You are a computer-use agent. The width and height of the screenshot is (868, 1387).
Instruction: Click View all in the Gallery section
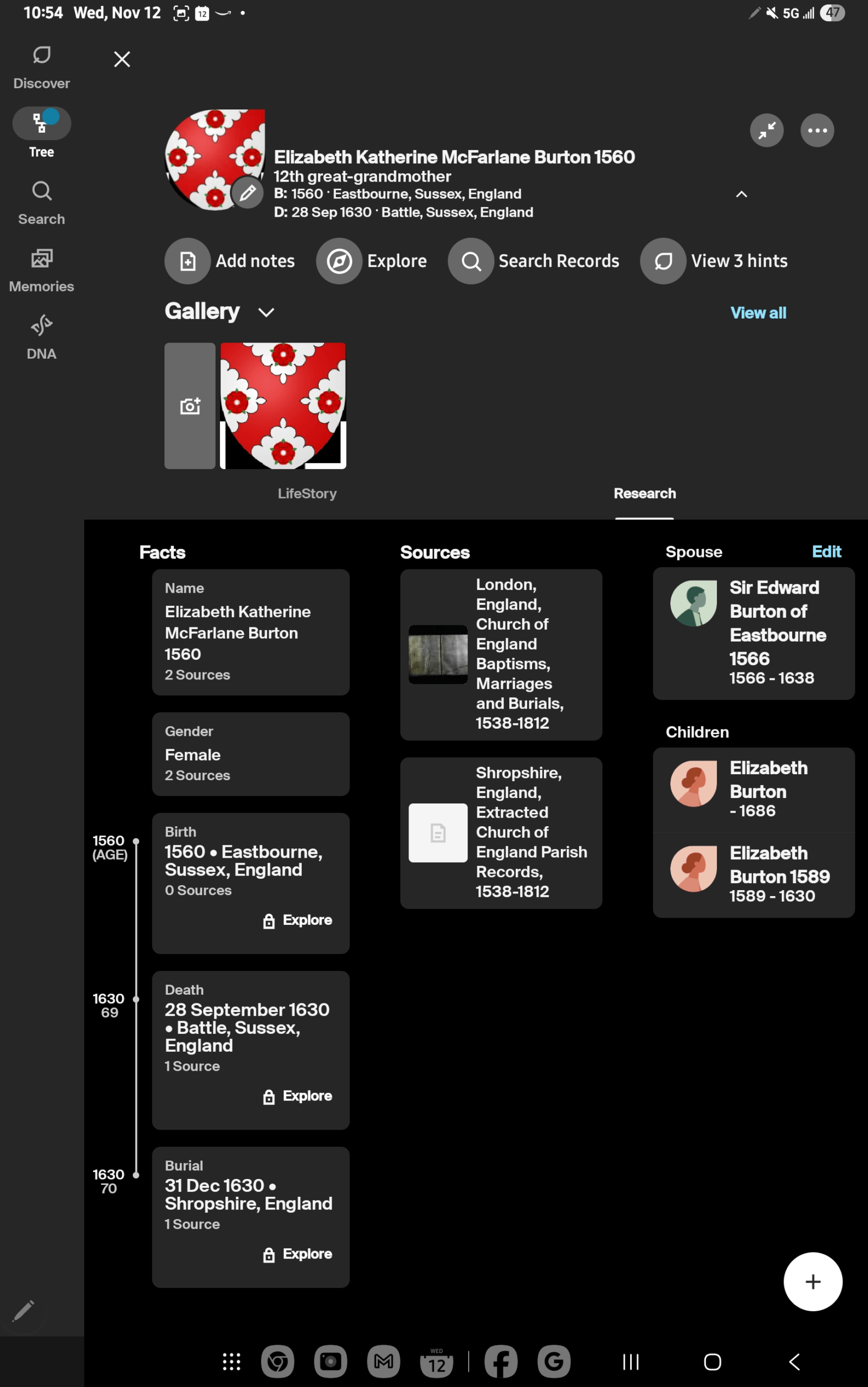[759, 312]
